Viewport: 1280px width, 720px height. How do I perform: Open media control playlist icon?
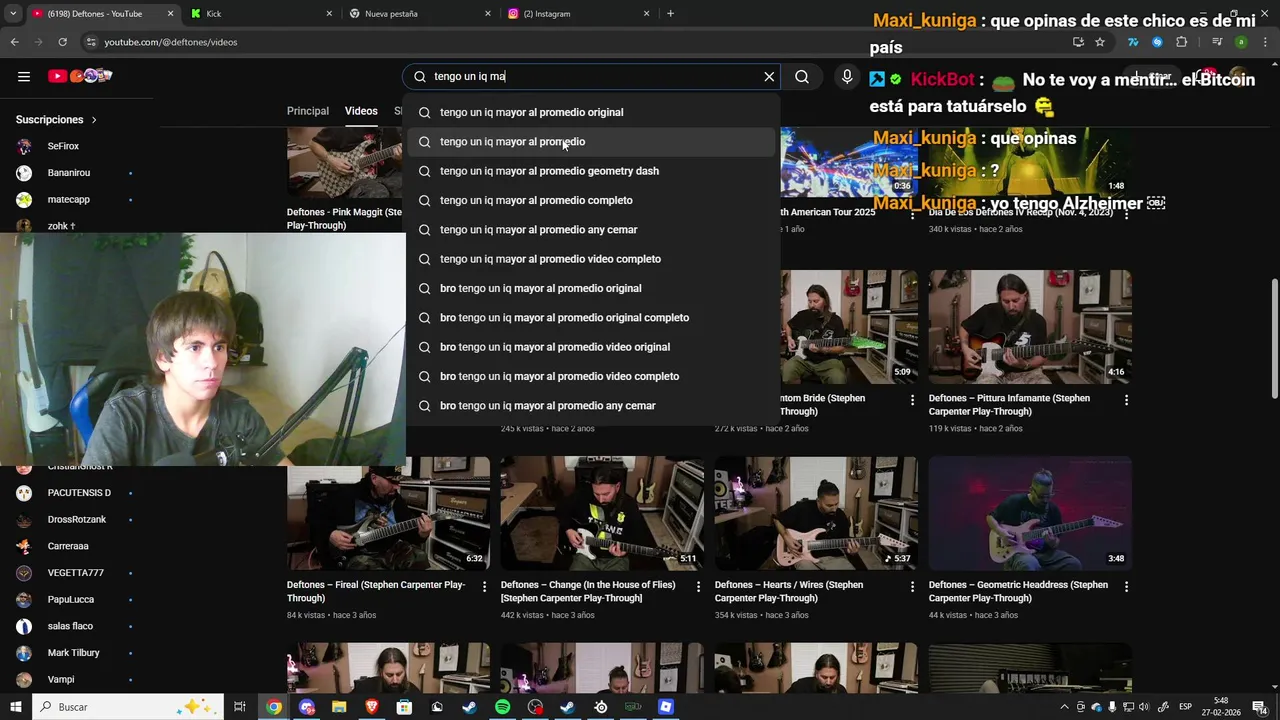click(x=1217, y=42)
